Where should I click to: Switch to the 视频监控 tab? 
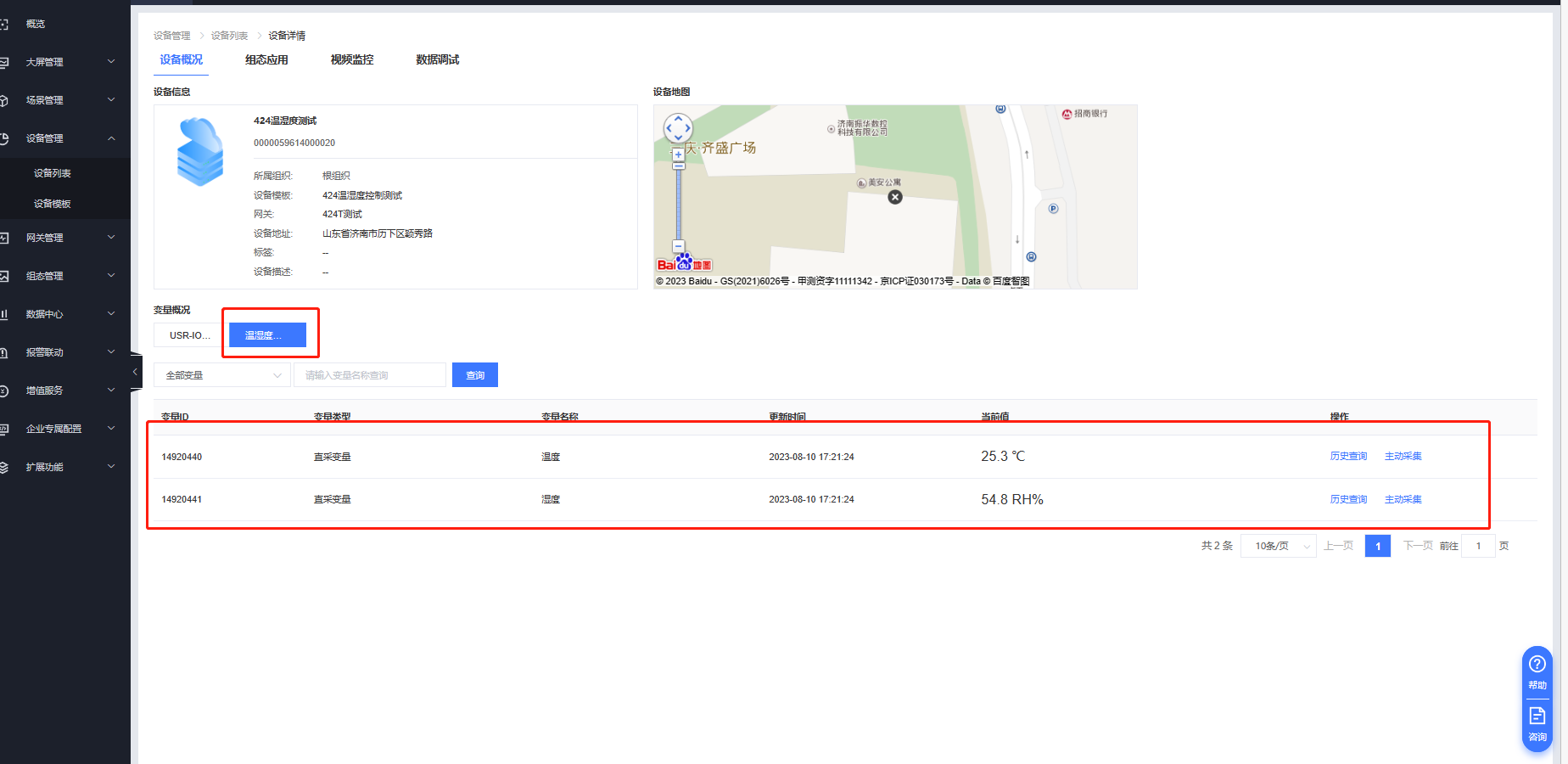coord(351,59)
